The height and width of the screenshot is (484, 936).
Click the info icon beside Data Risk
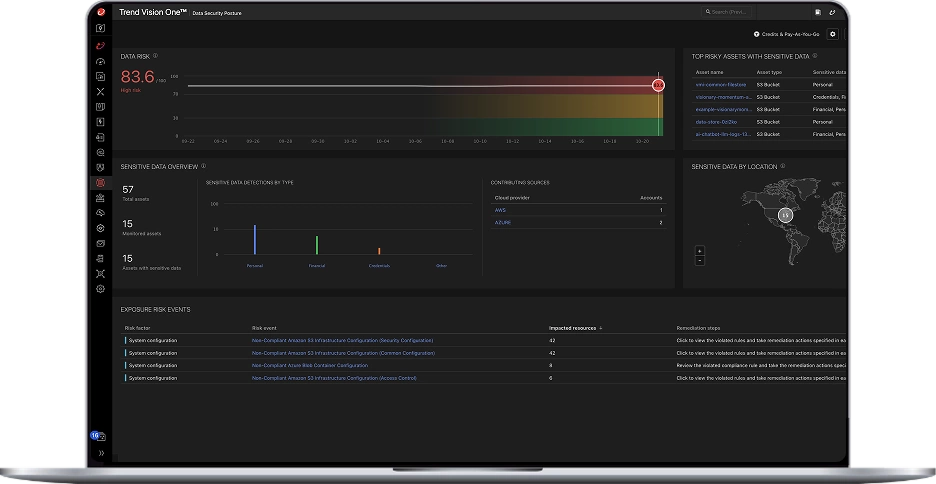point(156,56)
